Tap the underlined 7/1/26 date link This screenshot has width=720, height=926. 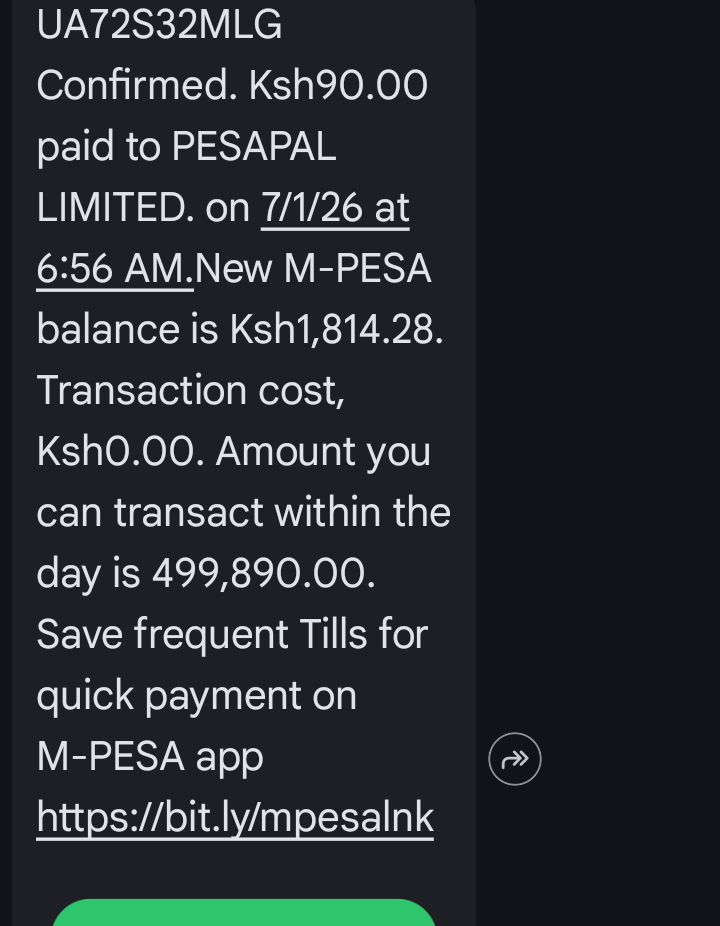tap(335, 208)
